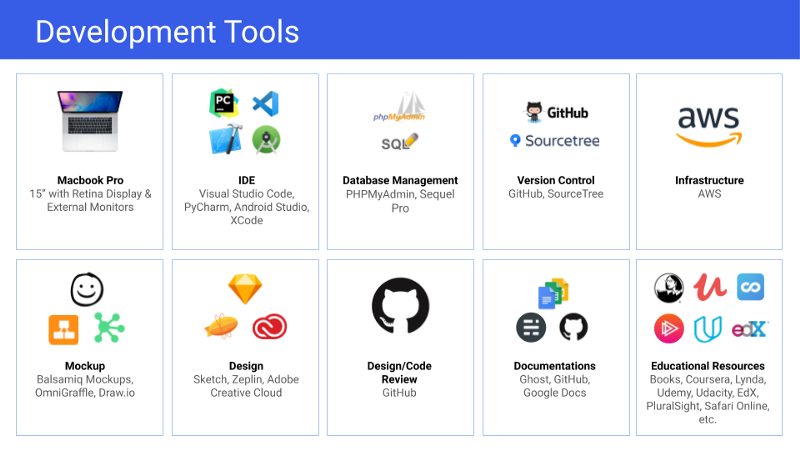Click the Google Docs icon
The width and height of the screenshot is (800, 450).
coord(553,293)
